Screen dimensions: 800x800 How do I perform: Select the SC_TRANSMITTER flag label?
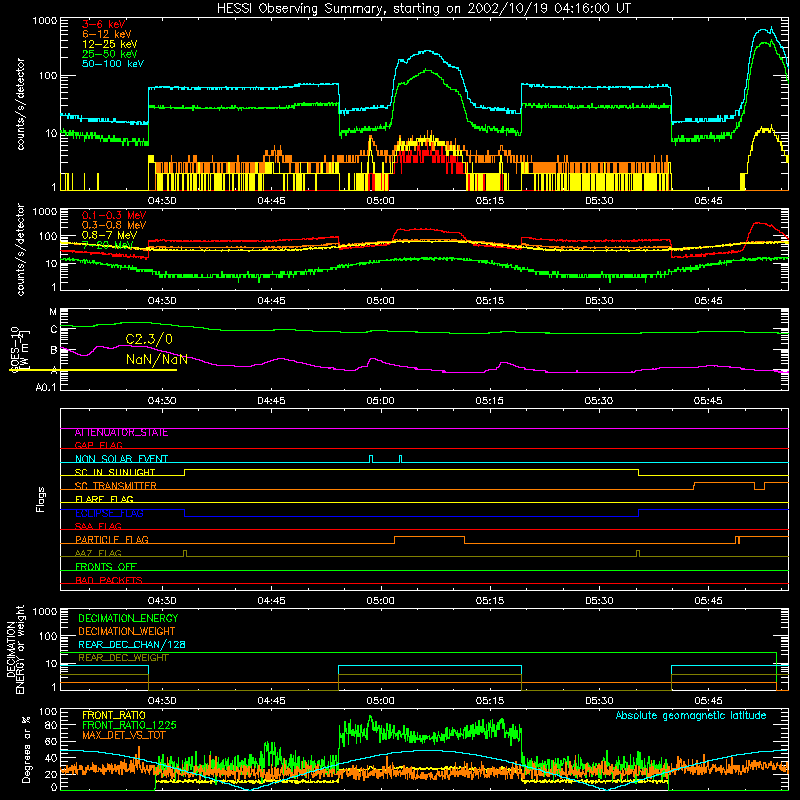point(115,486)
